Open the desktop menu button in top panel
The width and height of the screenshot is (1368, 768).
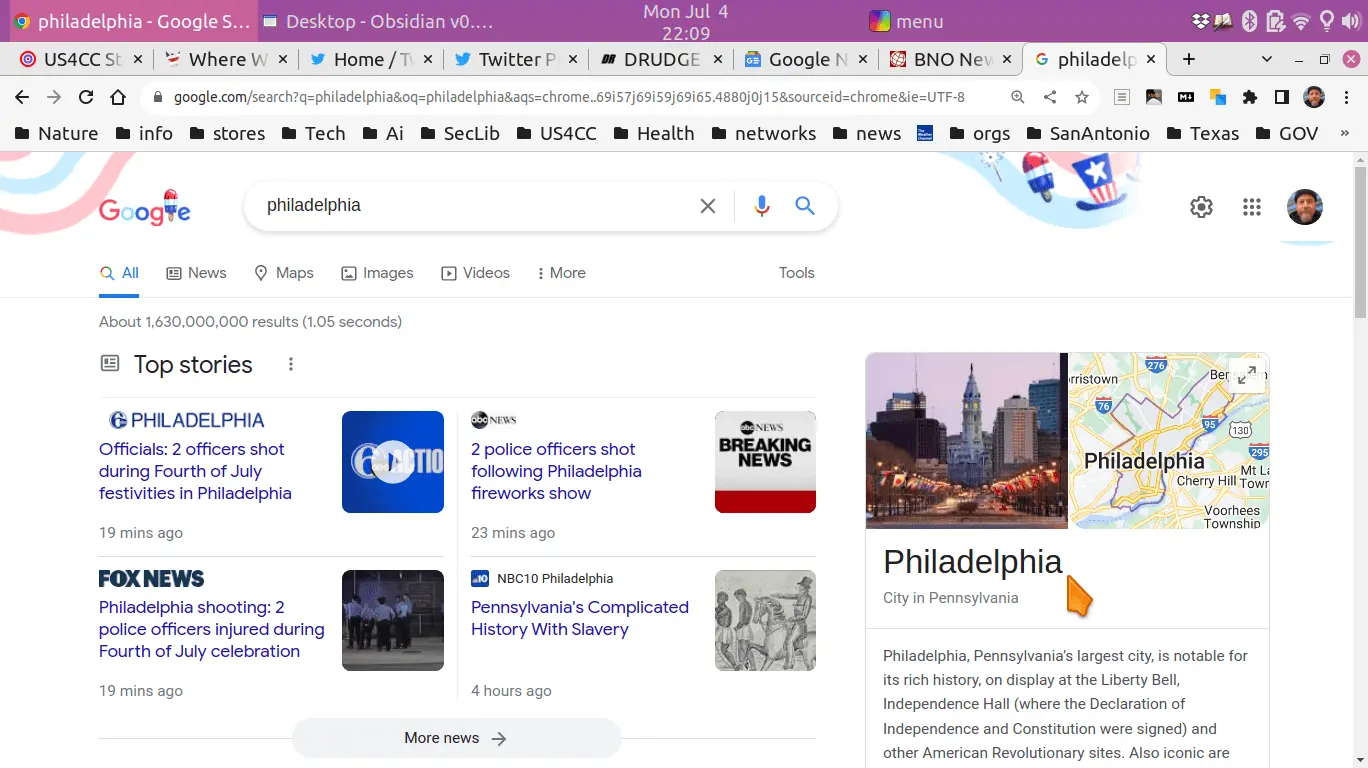point(906,21)
